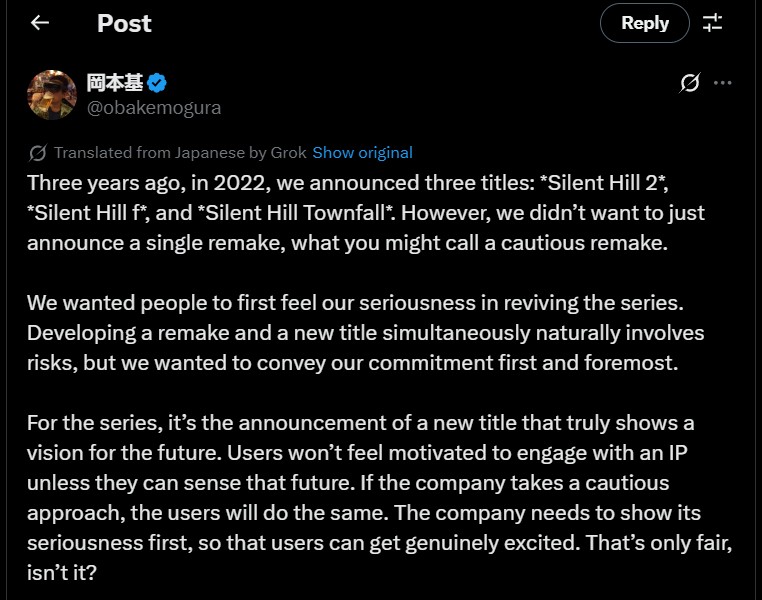
Task: Click the small Grok translation icon
Action: [38, 153]
